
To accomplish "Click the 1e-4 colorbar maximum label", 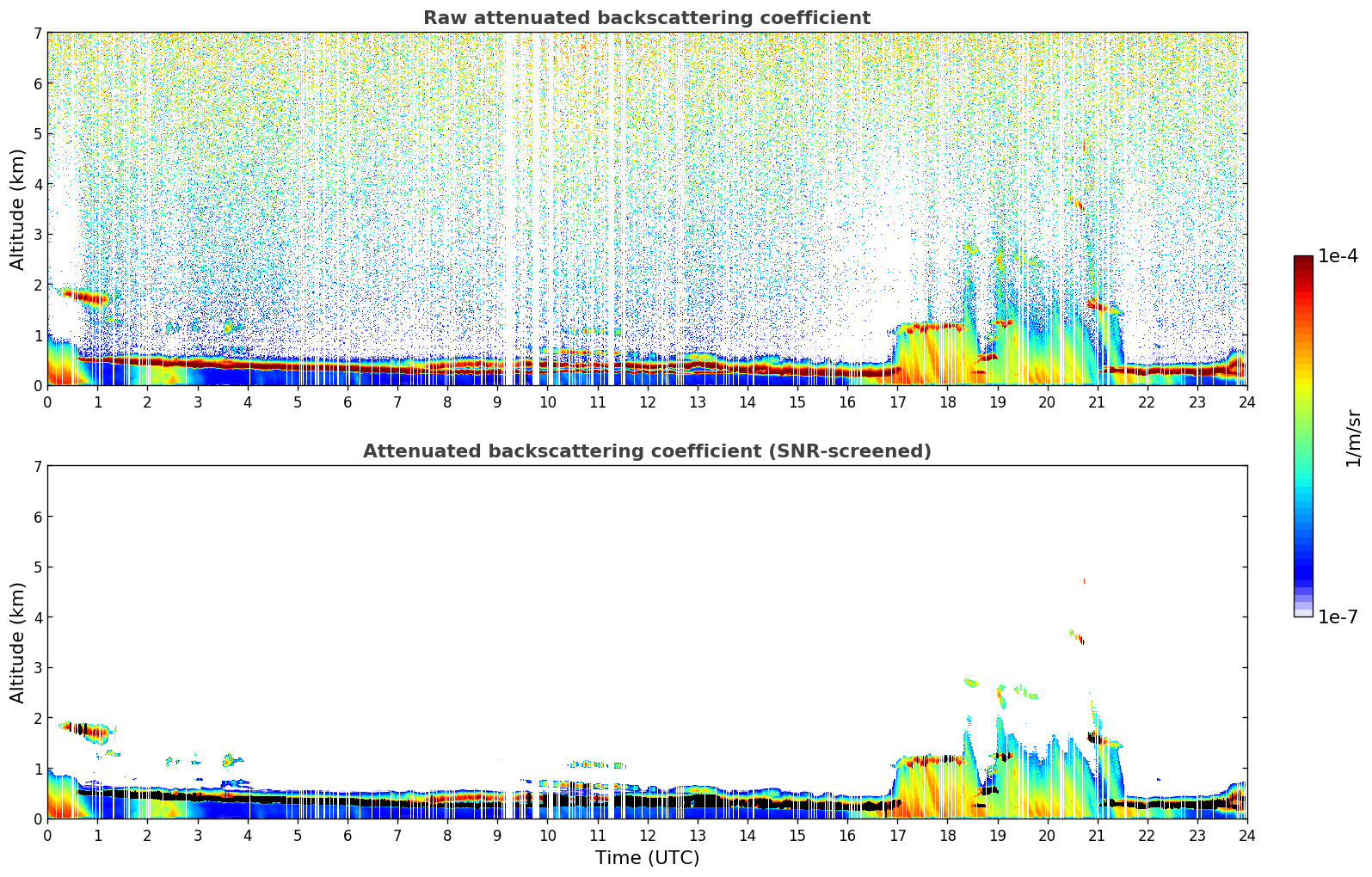I will click(1338, 256).
